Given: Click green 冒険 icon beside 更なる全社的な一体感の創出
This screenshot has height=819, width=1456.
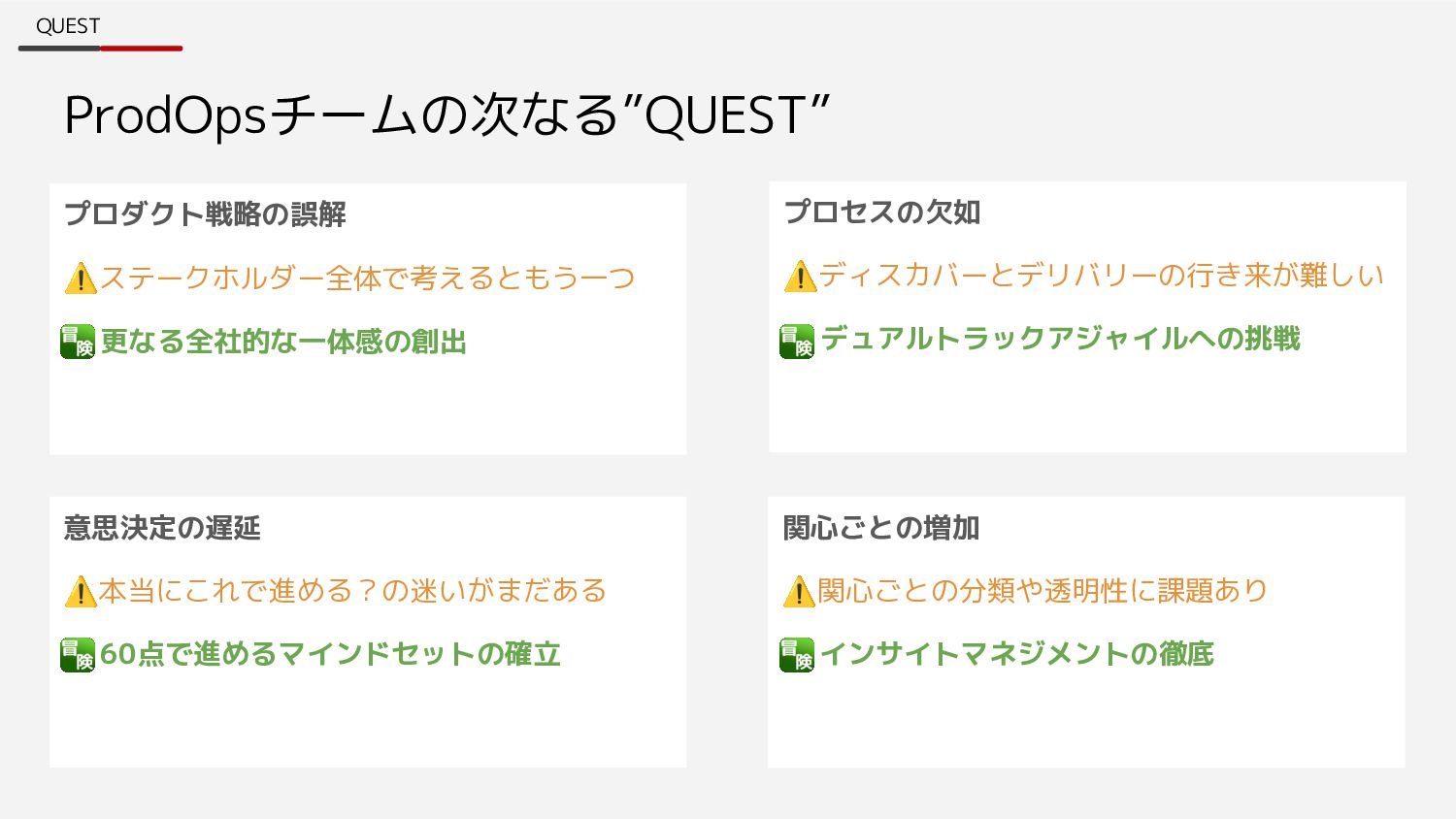Looking at the screenshot, I should click(78, 342).
